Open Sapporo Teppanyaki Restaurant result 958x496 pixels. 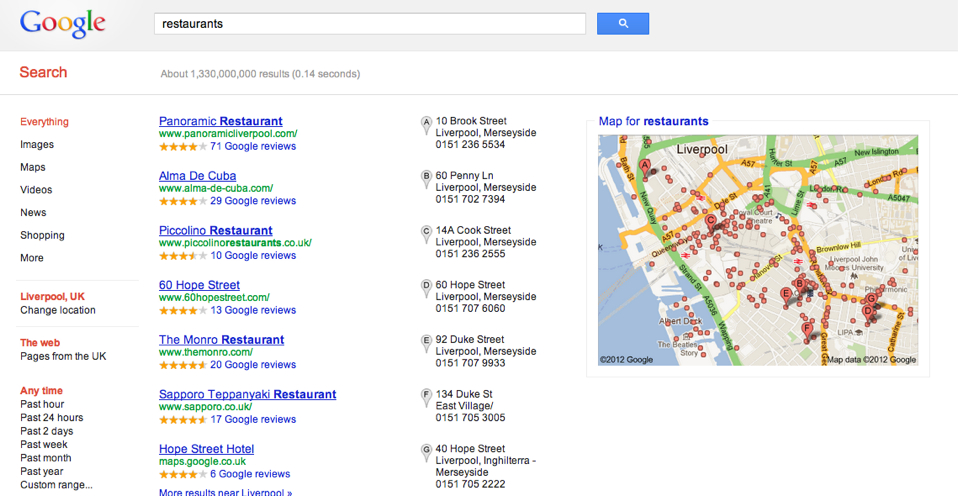pyautogui.click(x=247, y=395)
